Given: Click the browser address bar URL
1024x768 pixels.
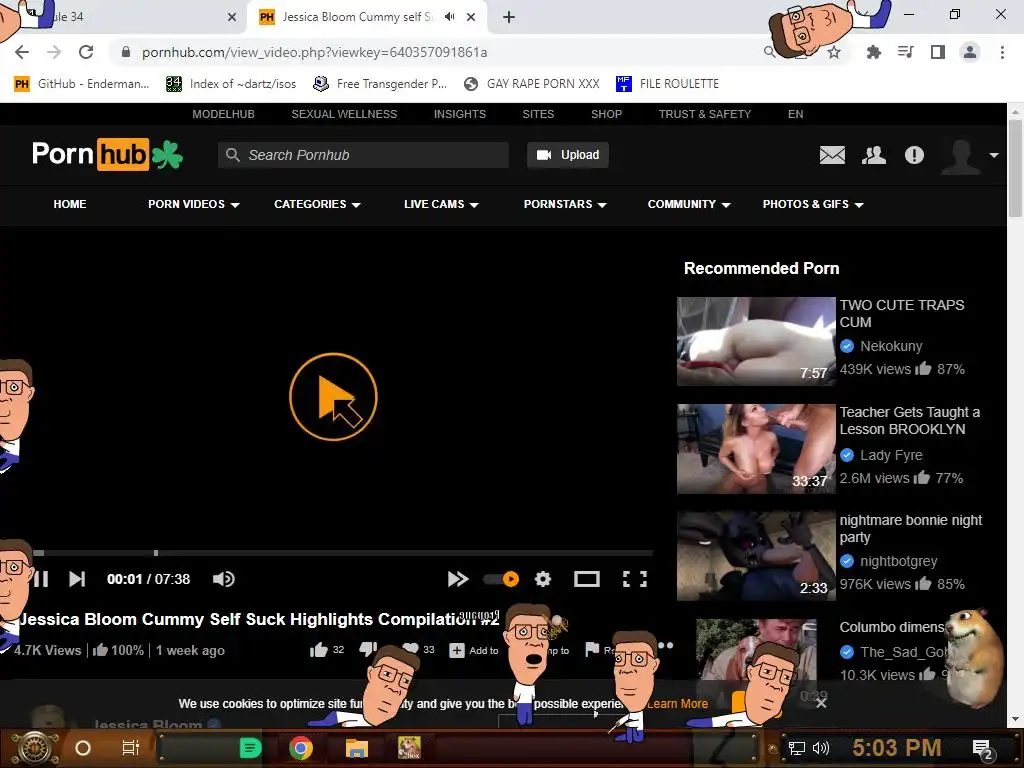Looking at the screenshot, I should pos(314,52).
